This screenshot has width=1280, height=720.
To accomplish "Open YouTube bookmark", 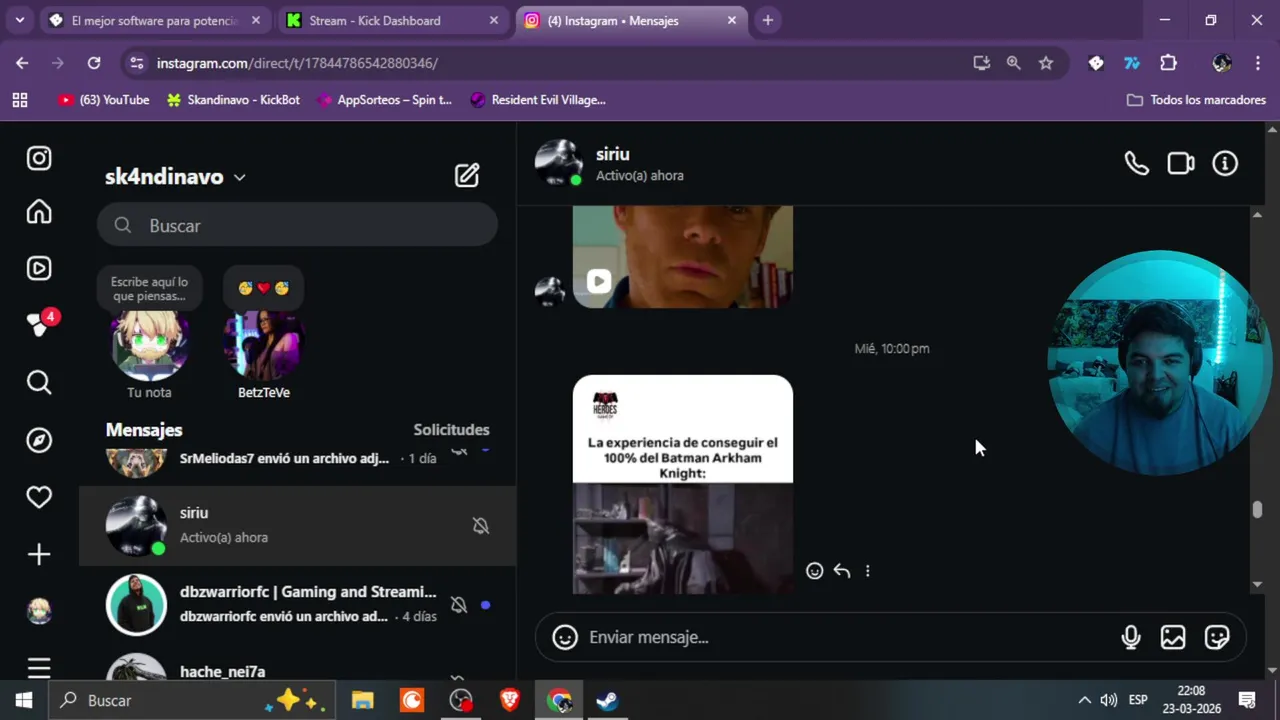I will (104, 100).
